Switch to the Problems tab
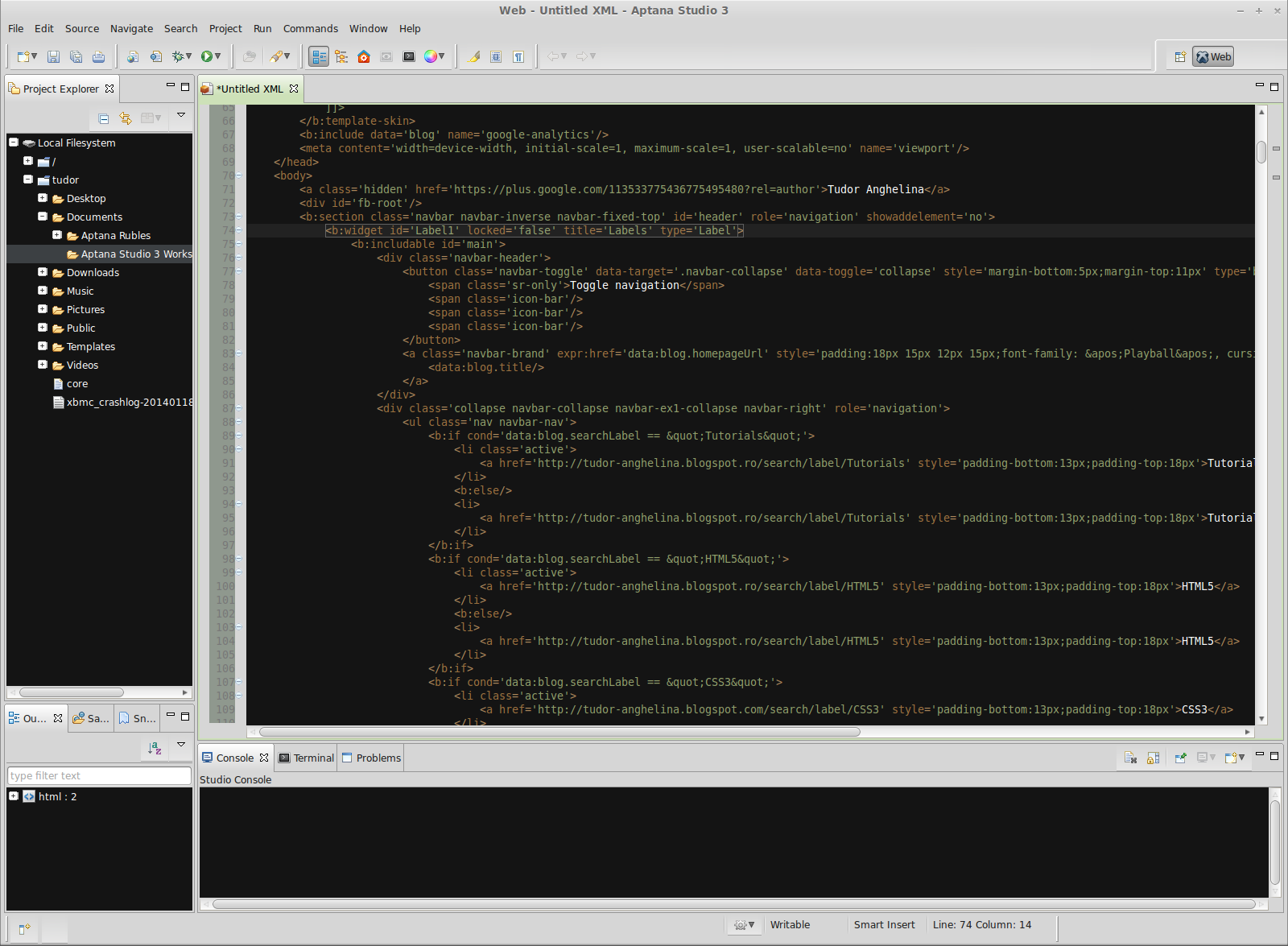The width and height of the screenshot is (1288, 946). [x=370, y=758]
